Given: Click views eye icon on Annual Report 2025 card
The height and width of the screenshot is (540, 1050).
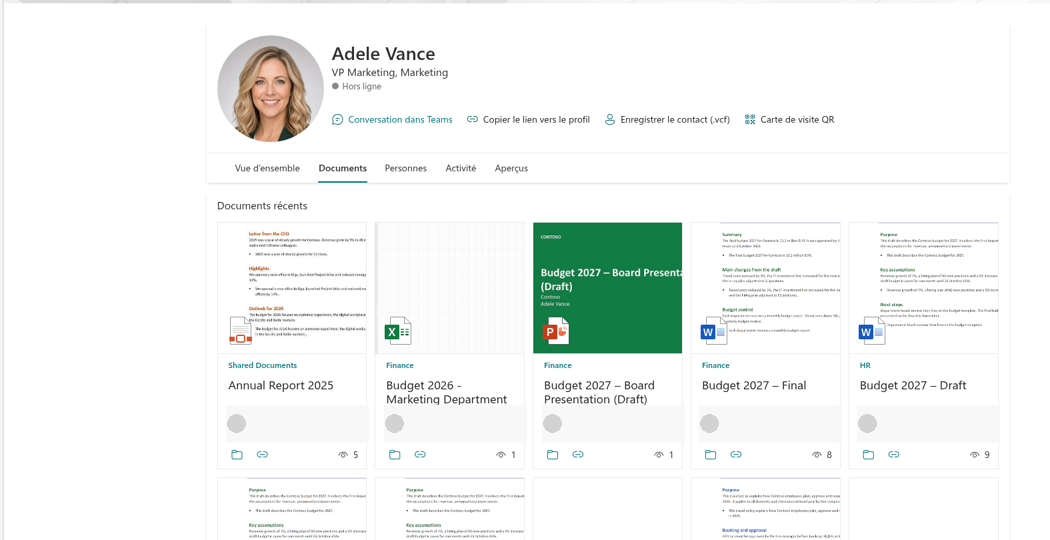Looking at the screenshot, I should click(344, 455).
